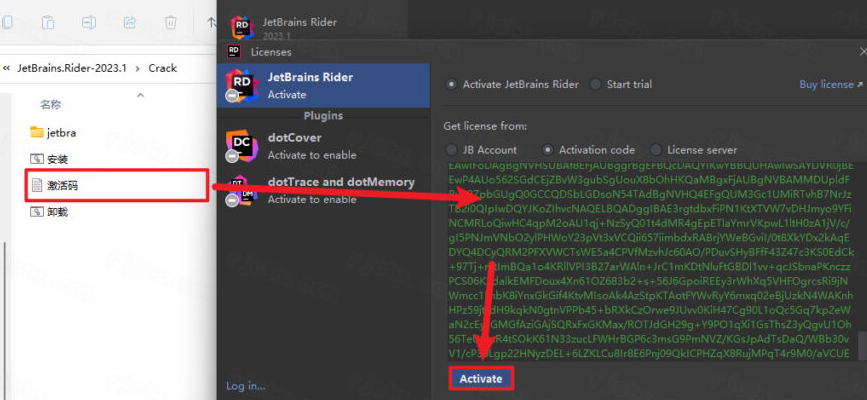Click the dotTrace and dotMemory icon
This screenshot has width=867, height=400.
coord(242,191)
